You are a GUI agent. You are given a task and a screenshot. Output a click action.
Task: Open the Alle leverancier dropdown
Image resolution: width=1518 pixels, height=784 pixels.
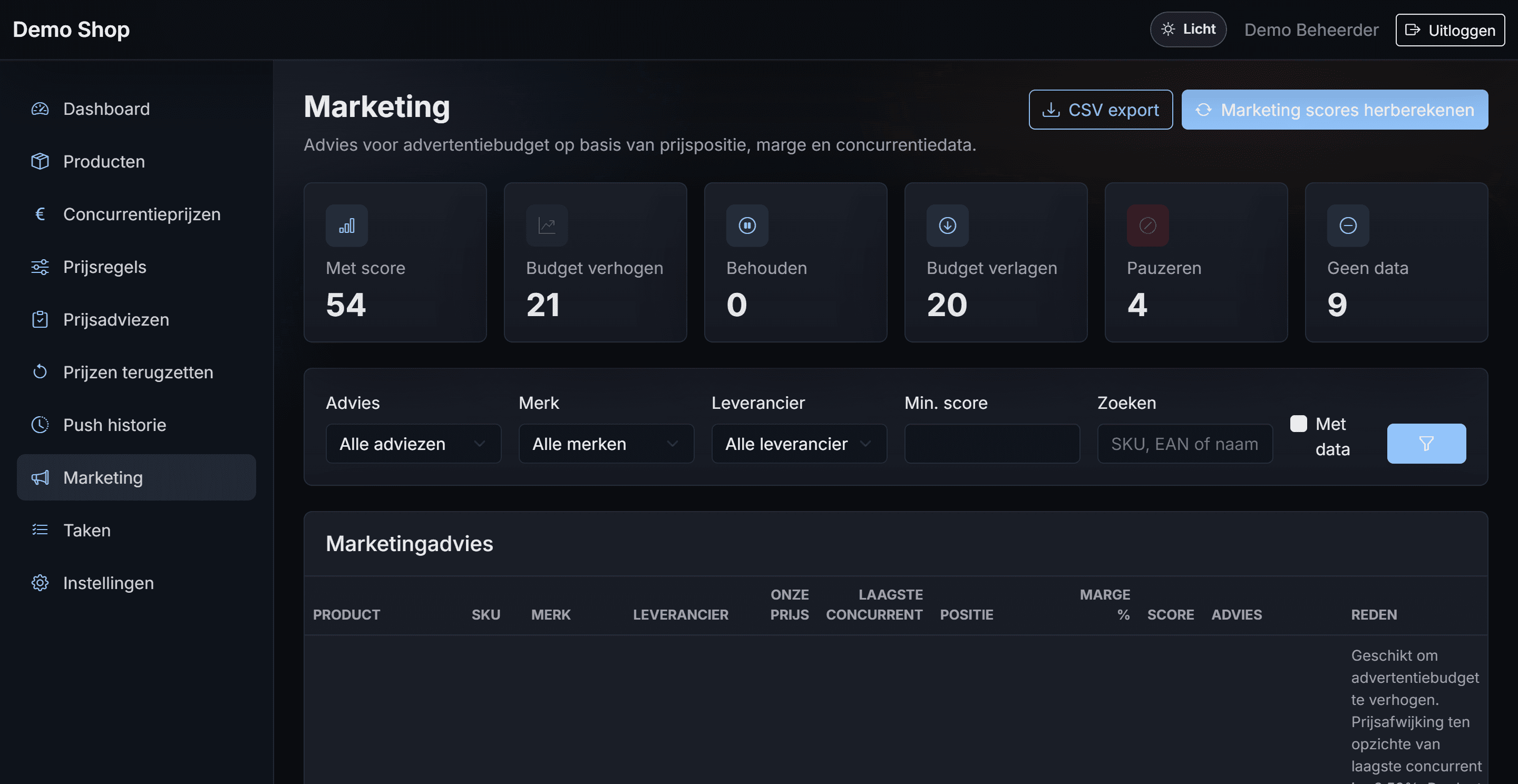(799, 444)
